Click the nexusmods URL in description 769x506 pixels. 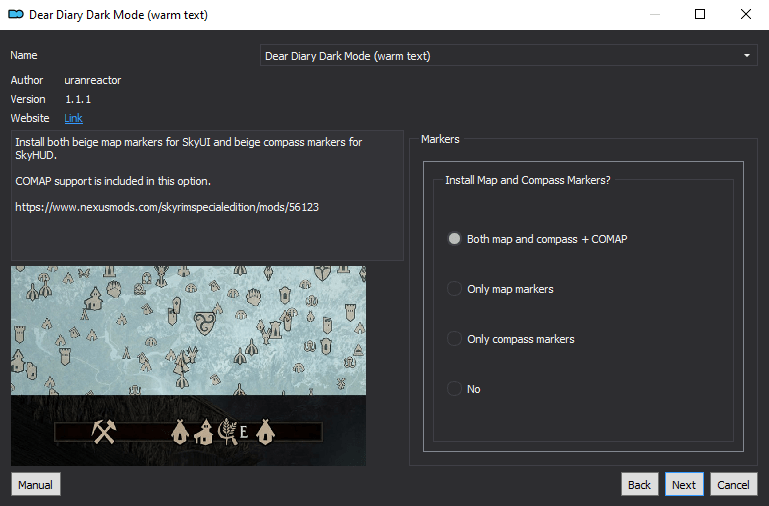coord(167,207)
